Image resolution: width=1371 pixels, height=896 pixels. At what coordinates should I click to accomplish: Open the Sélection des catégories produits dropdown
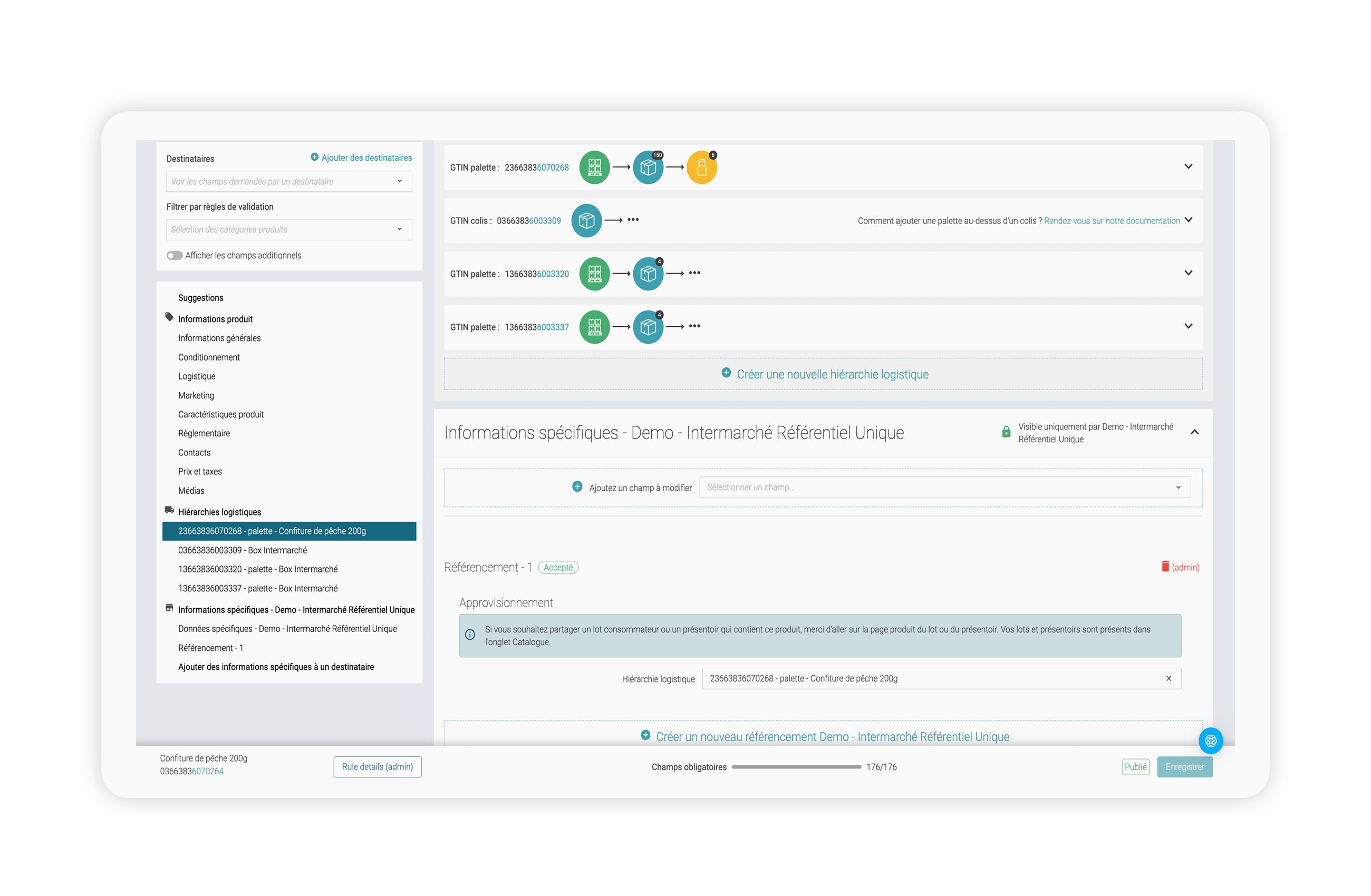(x=289, y=229)
